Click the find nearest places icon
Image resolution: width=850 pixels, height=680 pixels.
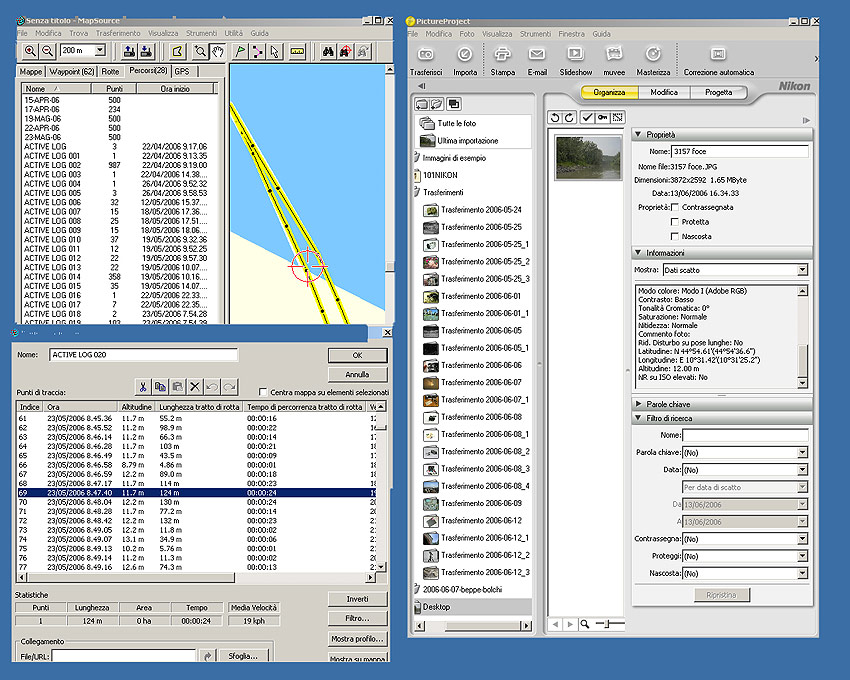pos(345,52)
